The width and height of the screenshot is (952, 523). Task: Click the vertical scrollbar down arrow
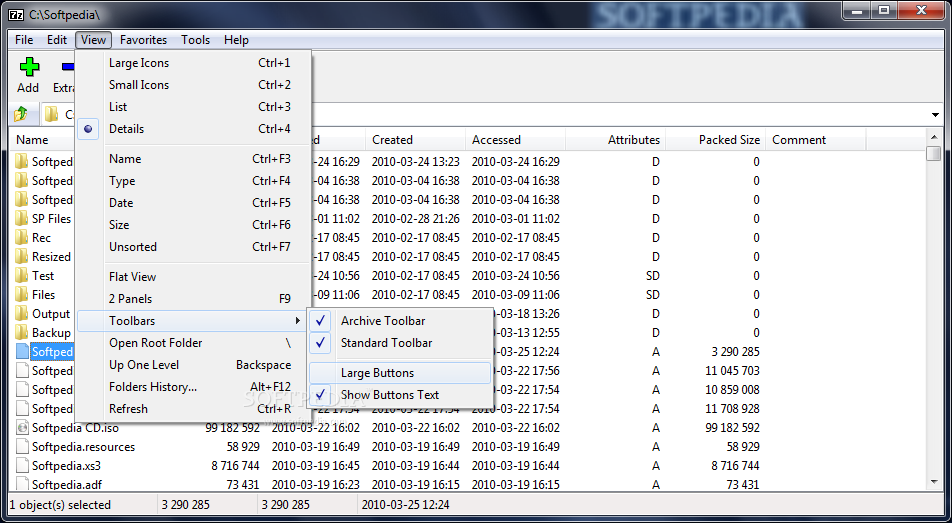[x=934, y=482]
